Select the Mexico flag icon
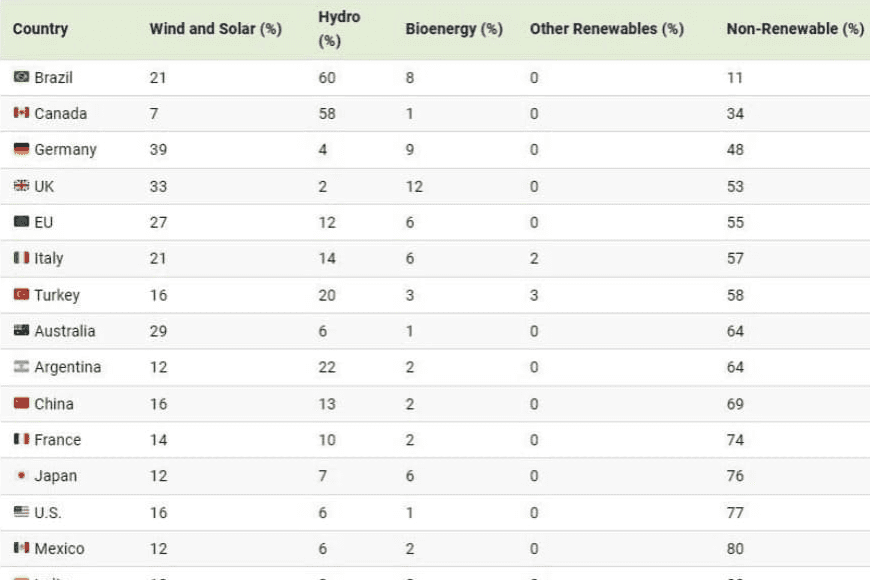Image resolution: width=870 pixels, height=580 pixels. (x=21, y=548)
